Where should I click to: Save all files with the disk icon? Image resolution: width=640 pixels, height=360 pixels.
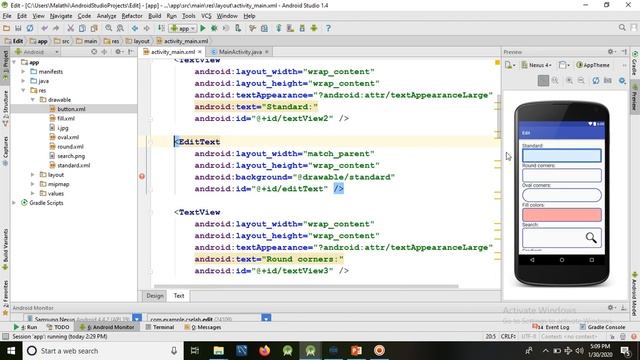pyautogui.click(x=18, y=28)
